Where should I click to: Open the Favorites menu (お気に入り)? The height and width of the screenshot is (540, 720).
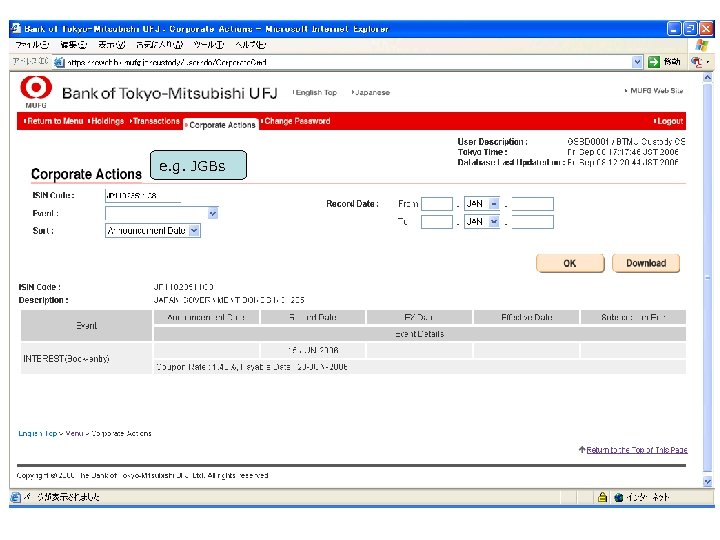(x=159, y=45)
